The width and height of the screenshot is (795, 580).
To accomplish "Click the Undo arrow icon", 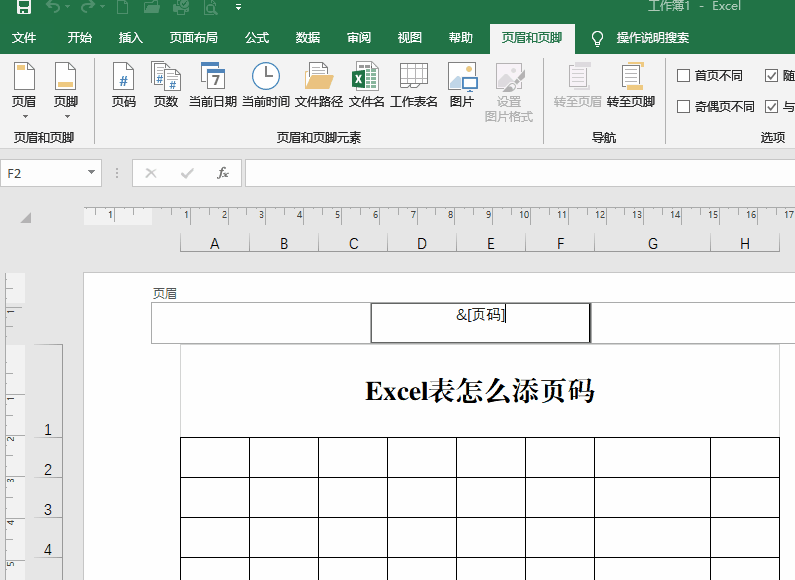I will coord(54,7).
